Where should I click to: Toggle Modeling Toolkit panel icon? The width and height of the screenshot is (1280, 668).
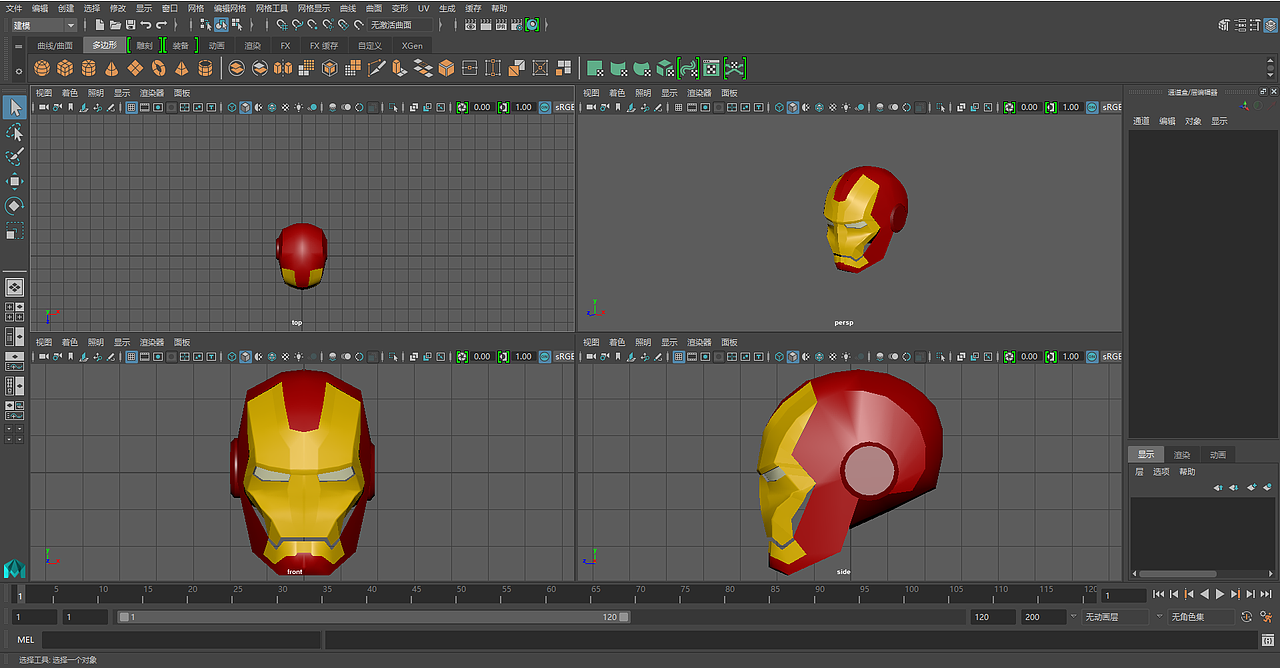click(x=1225, y=25)
